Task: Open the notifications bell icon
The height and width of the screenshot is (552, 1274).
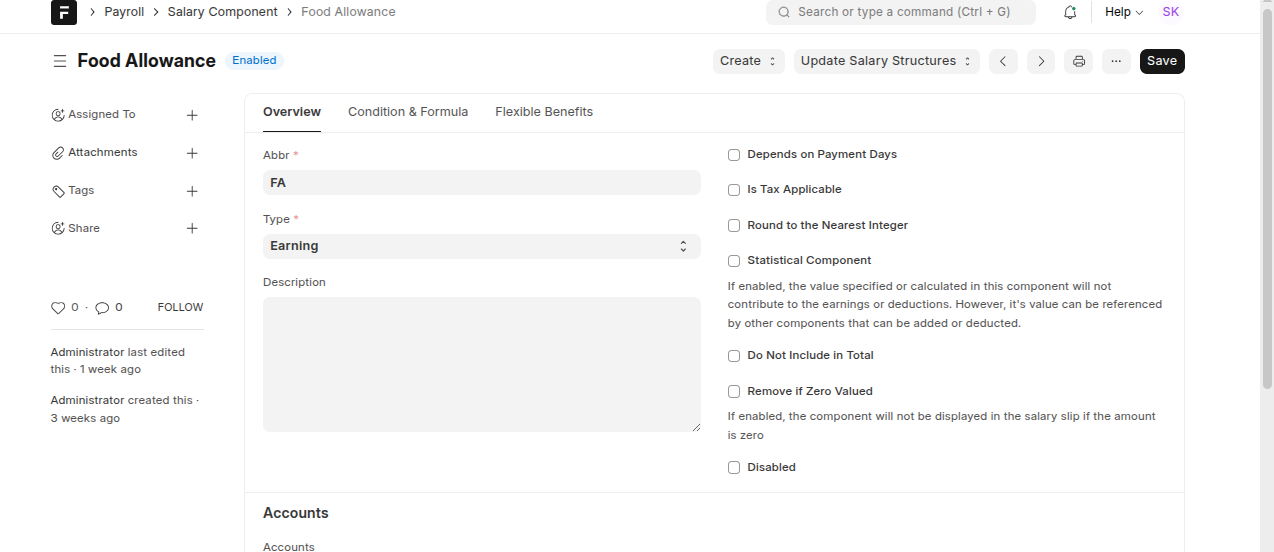Action: pos(1070,12)
